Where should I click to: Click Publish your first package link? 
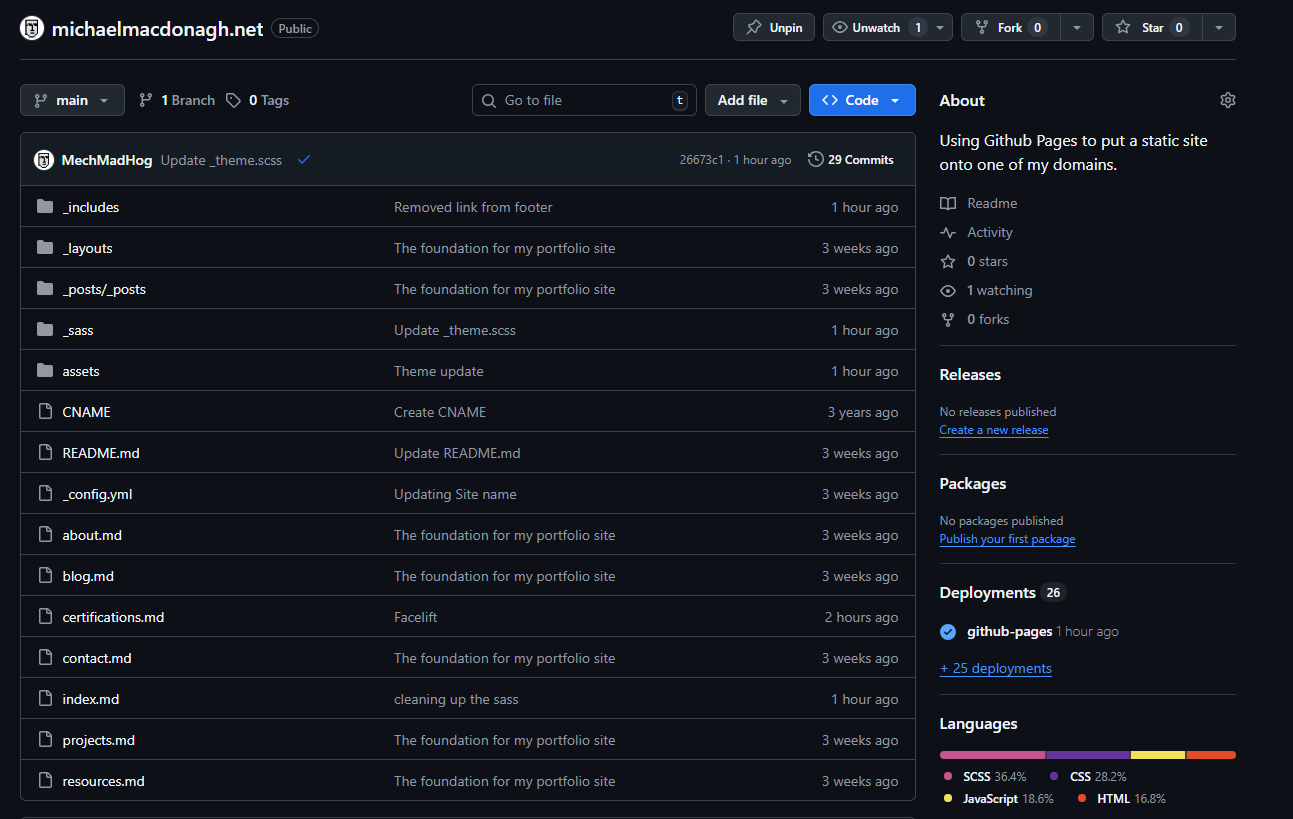(1007, 539)
